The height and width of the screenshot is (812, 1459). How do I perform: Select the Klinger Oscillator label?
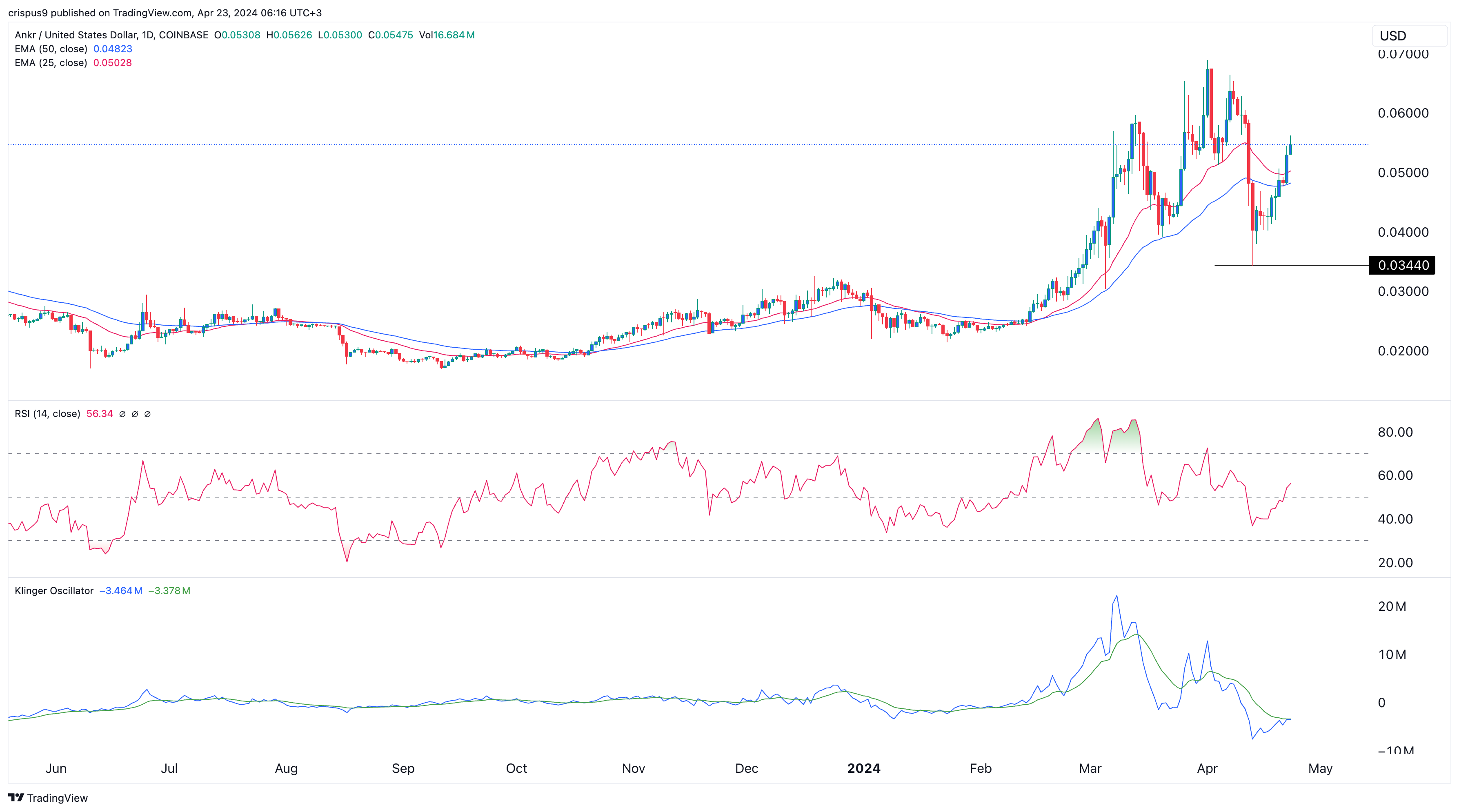click(54, 590)
